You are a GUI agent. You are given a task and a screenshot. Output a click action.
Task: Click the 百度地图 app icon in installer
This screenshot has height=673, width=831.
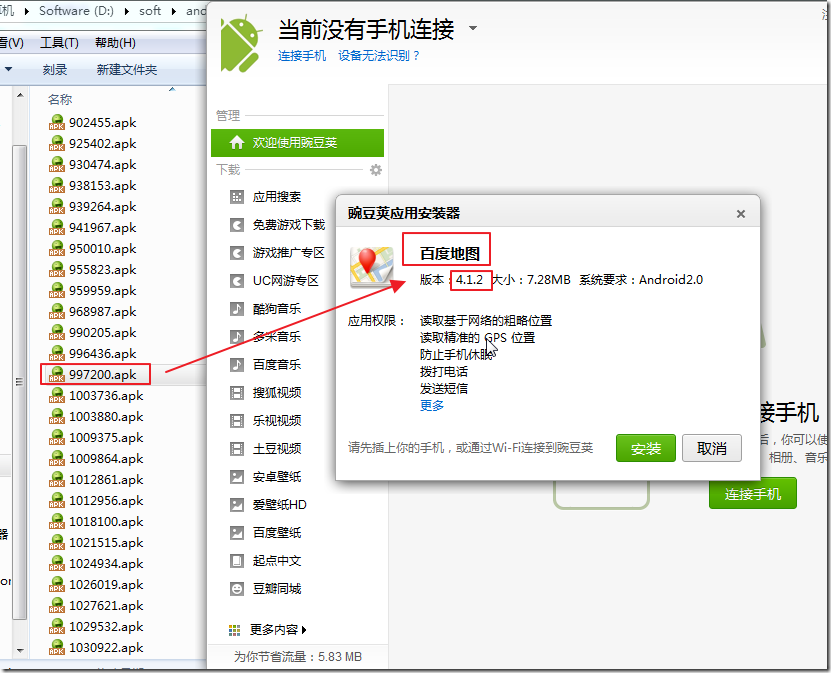(x=372, y=268)
